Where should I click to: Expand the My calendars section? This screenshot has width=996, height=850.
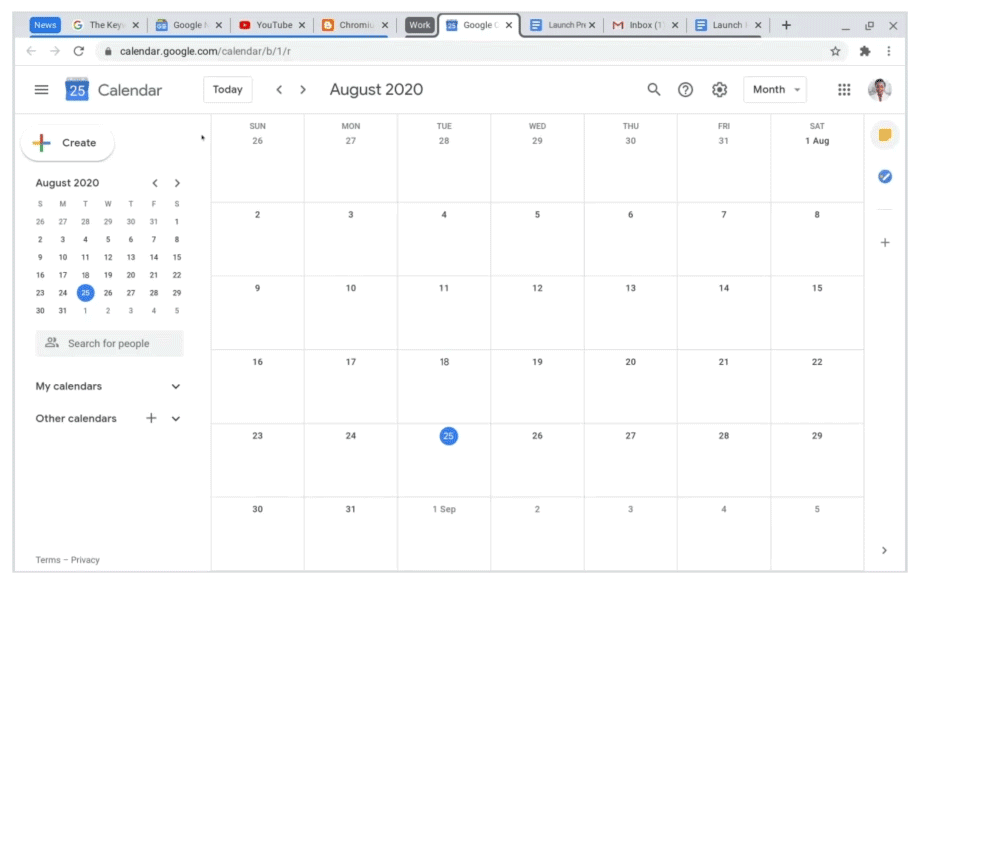[176, 387]
